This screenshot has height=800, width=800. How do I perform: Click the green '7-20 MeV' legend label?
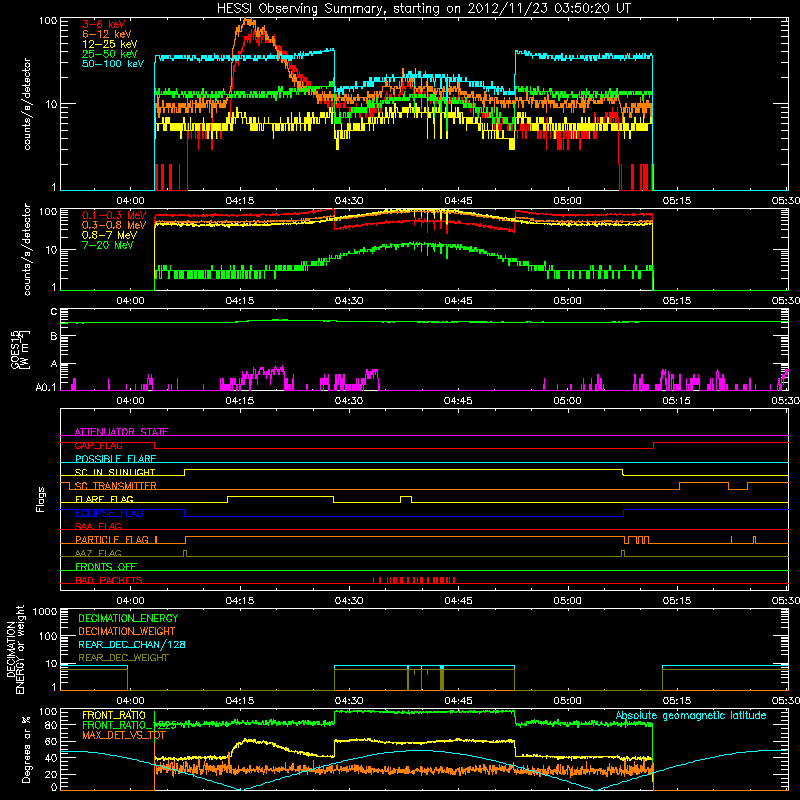coord(107,245)
